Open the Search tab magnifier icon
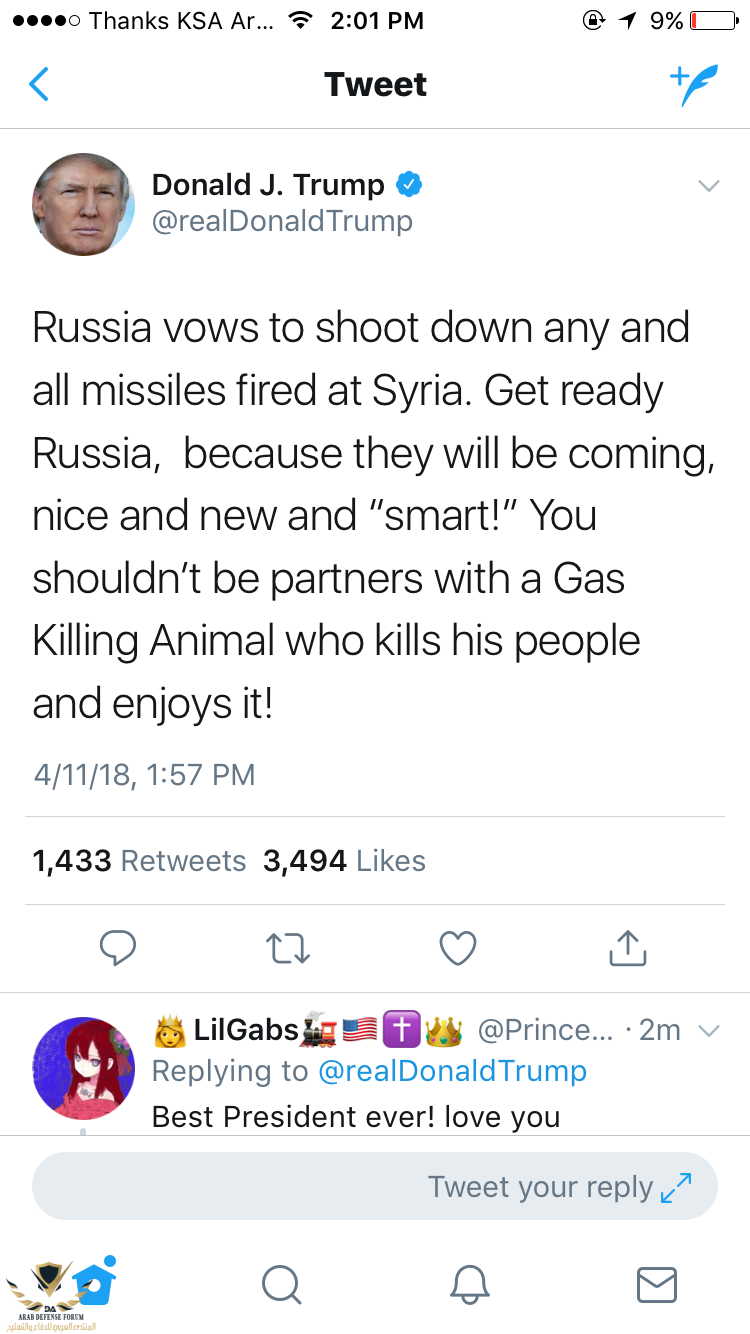750x1334 pixels. [281, 1284]
